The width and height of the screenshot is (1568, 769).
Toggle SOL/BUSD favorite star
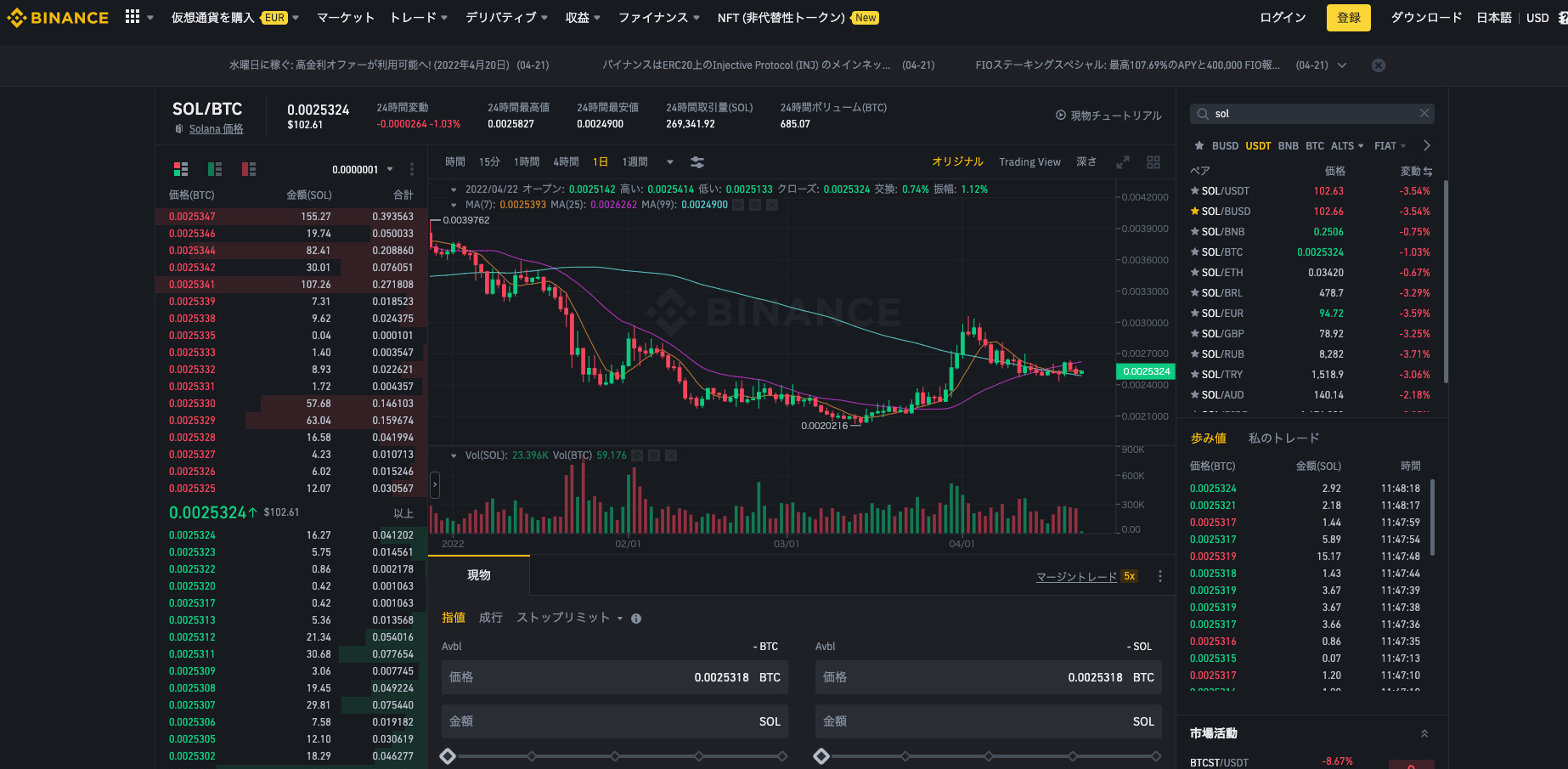pos(1195,212)
